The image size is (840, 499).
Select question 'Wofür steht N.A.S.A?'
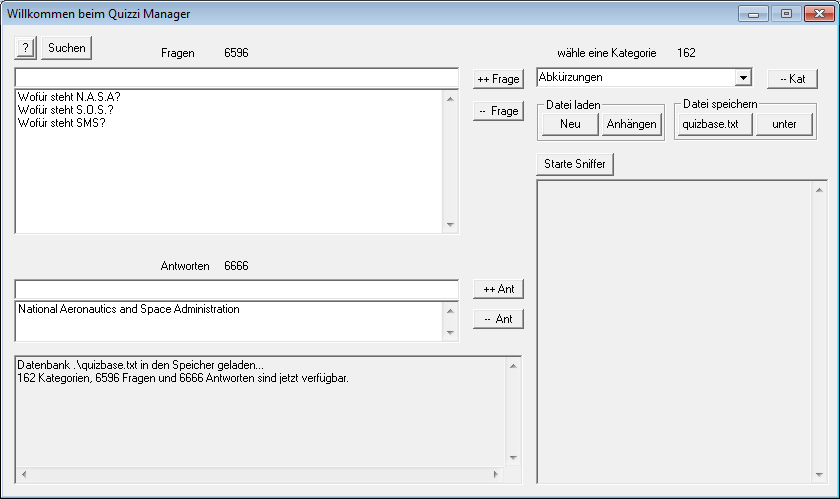point(76,97)
